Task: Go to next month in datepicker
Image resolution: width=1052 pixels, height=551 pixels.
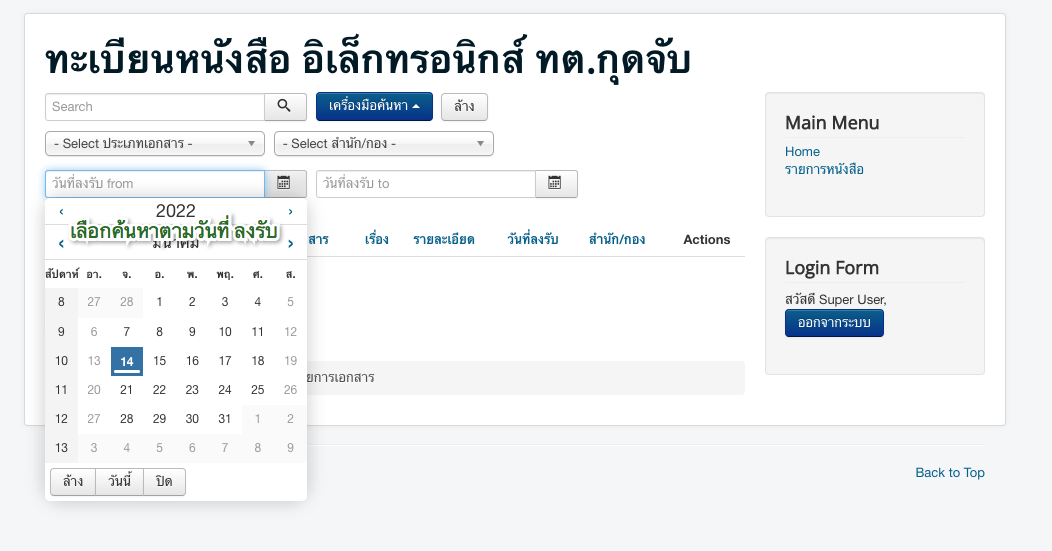Action: click(290, 244)
